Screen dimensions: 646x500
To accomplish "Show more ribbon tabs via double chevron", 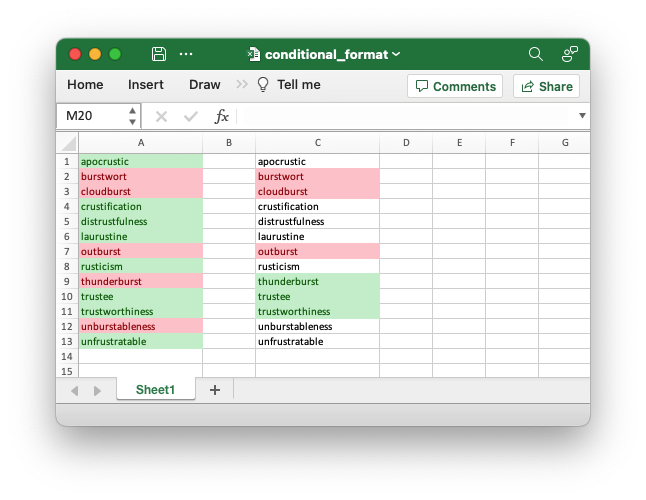I will pos(242,85).
